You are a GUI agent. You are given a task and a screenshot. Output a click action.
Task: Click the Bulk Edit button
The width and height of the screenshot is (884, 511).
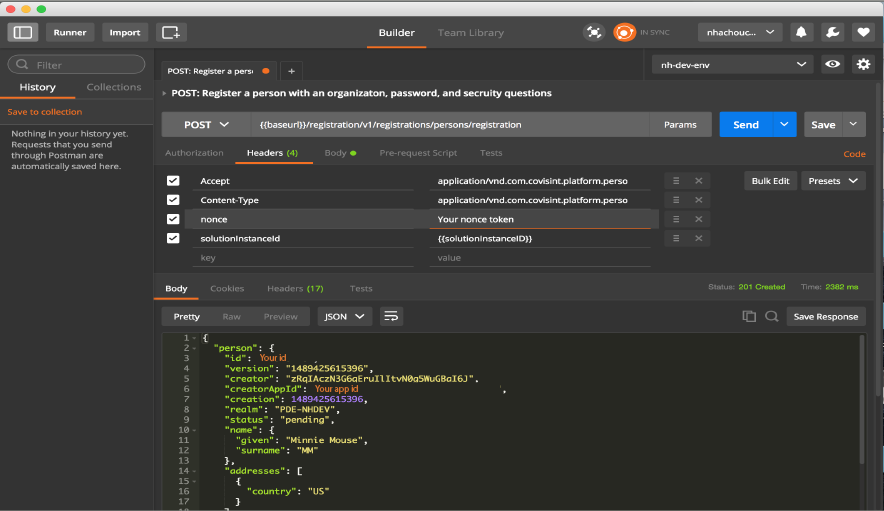click(x=770, y=181)
